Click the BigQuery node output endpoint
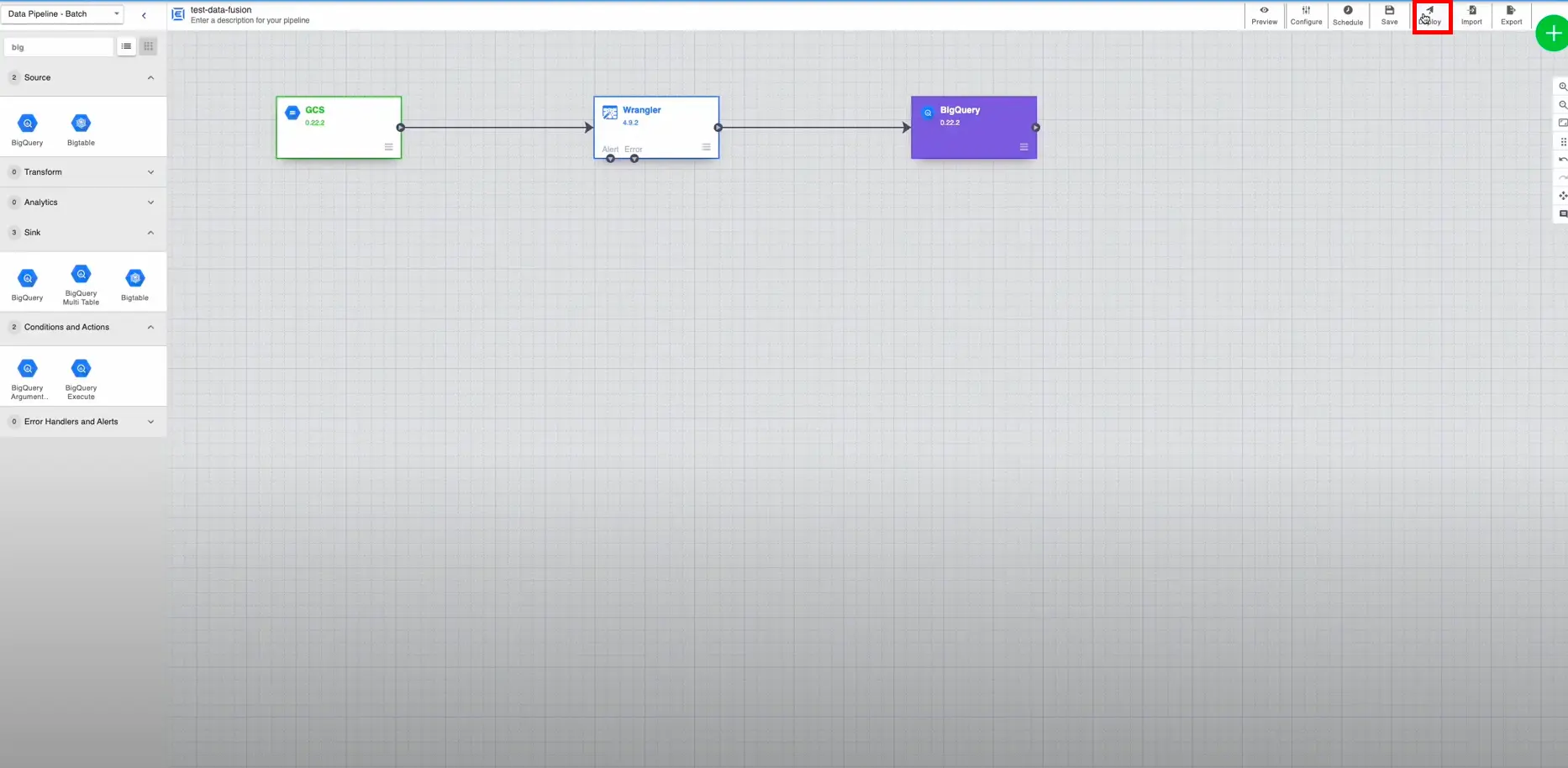Viewport: 1568px width, 768px height. tap(1036, 128)
